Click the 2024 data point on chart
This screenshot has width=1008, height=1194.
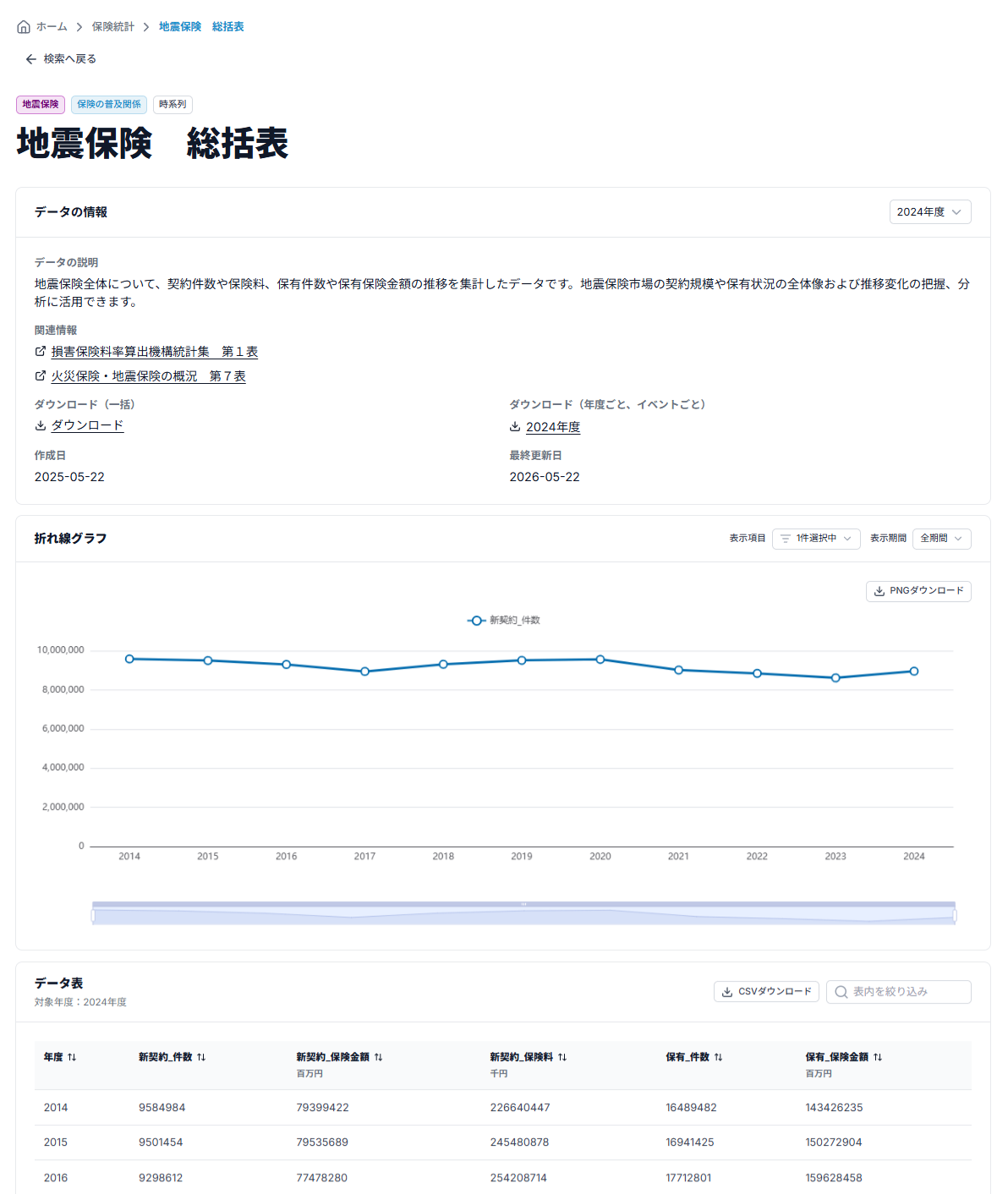(914, 671)
